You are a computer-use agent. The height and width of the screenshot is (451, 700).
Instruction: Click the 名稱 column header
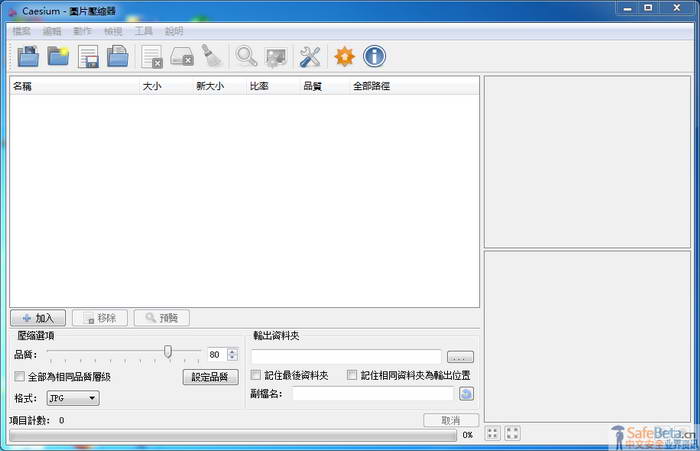[x=74, y=86]
